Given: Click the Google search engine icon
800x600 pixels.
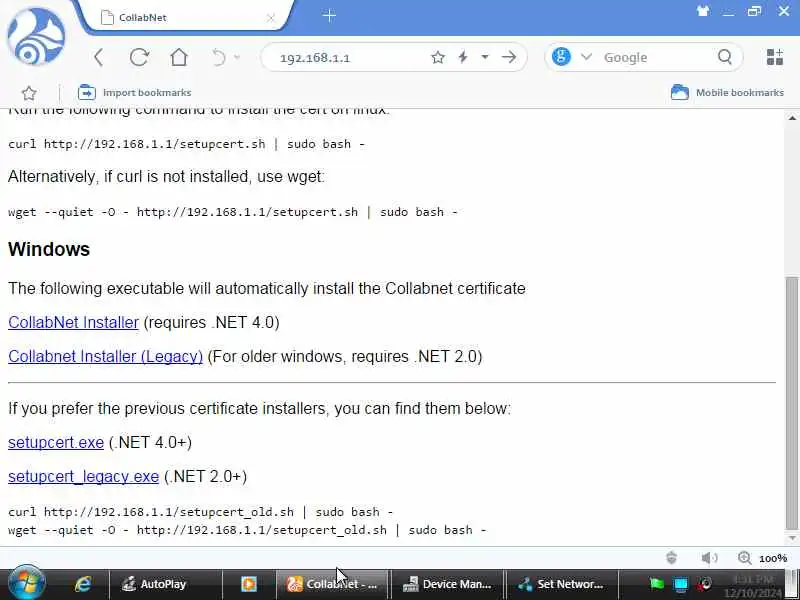Looking at the screenshot, I should point(561,57).
